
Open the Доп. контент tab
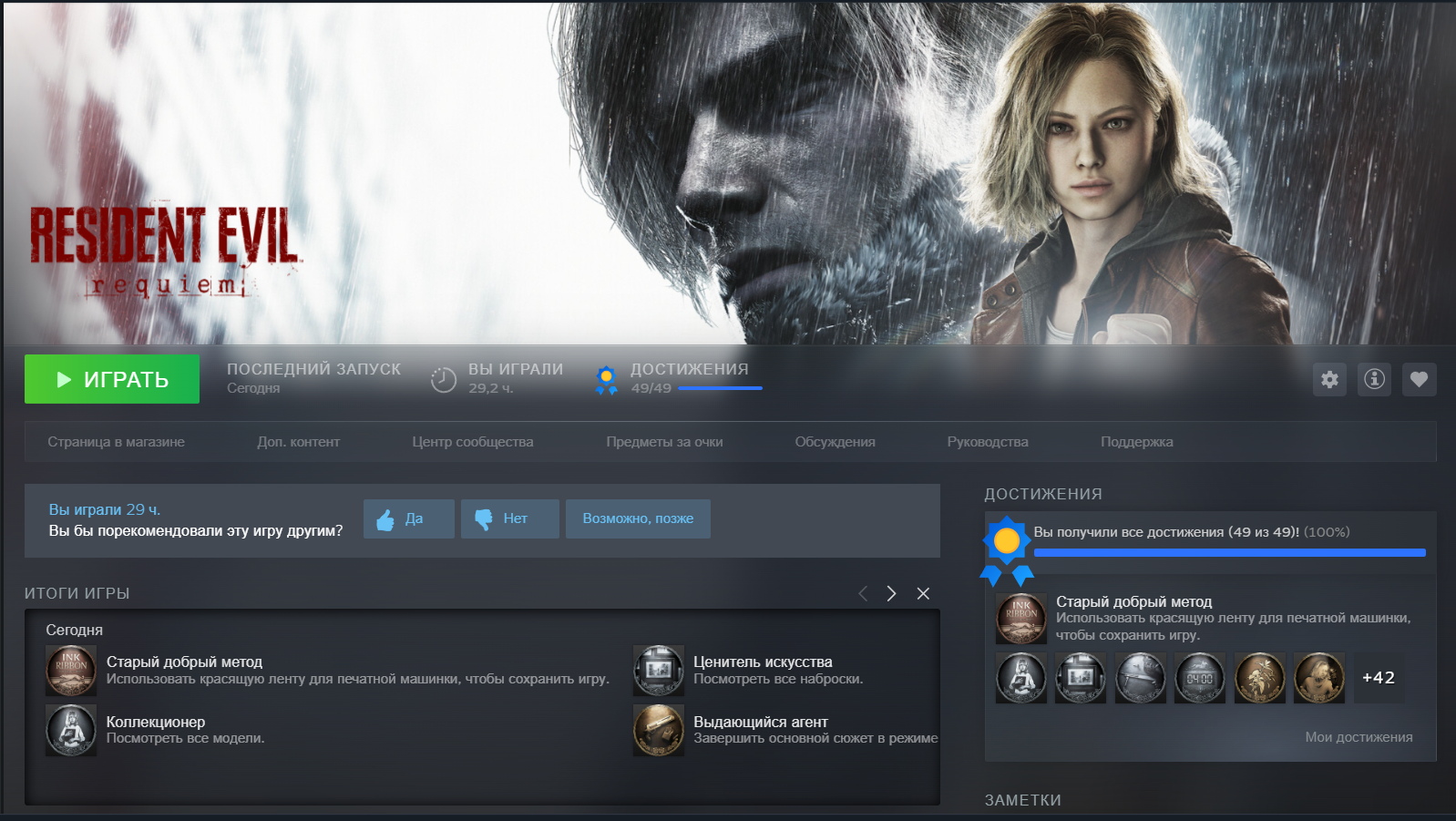tap(298, 442)
